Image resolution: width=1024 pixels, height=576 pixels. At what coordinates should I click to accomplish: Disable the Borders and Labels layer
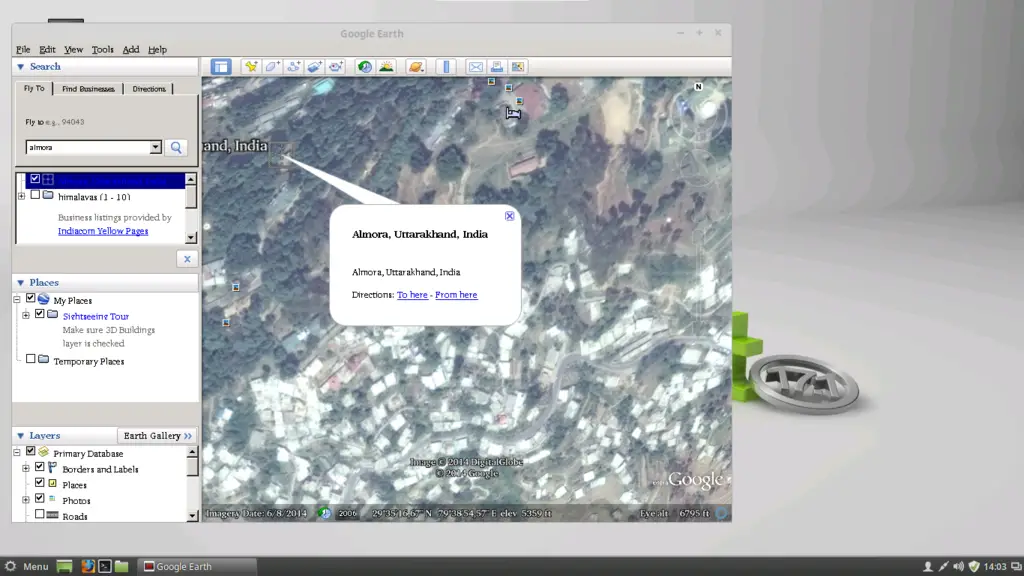(39, 467)
